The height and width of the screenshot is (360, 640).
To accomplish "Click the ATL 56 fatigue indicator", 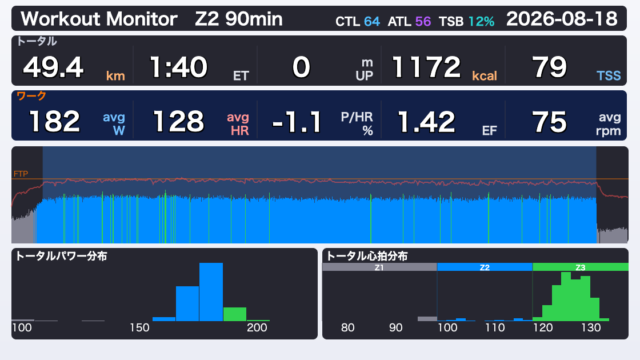I will pyautogui.click(x=409, y=21).
